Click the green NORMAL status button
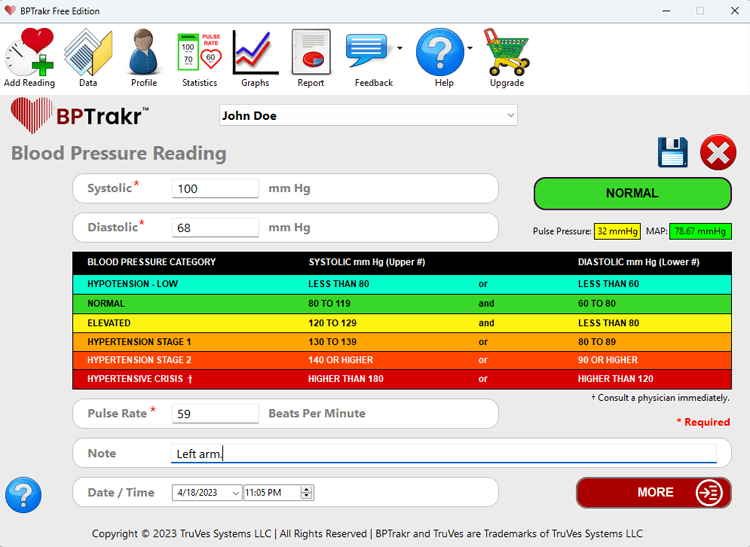This screenshot has height=547, width=750. [x=632, y=193]
